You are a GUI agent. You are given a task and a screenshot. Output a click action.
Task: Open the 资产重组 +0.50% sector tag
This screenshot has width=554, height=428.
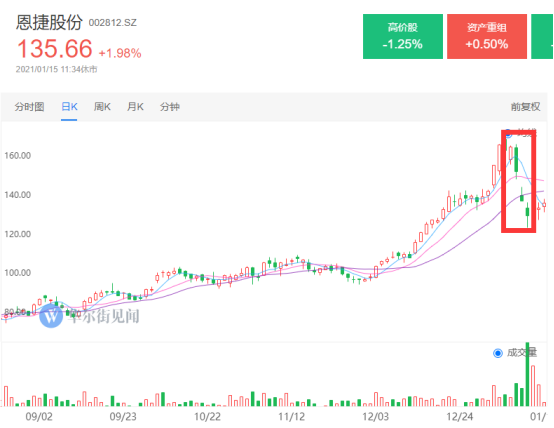pyautogui.click(x=487, y=36)
